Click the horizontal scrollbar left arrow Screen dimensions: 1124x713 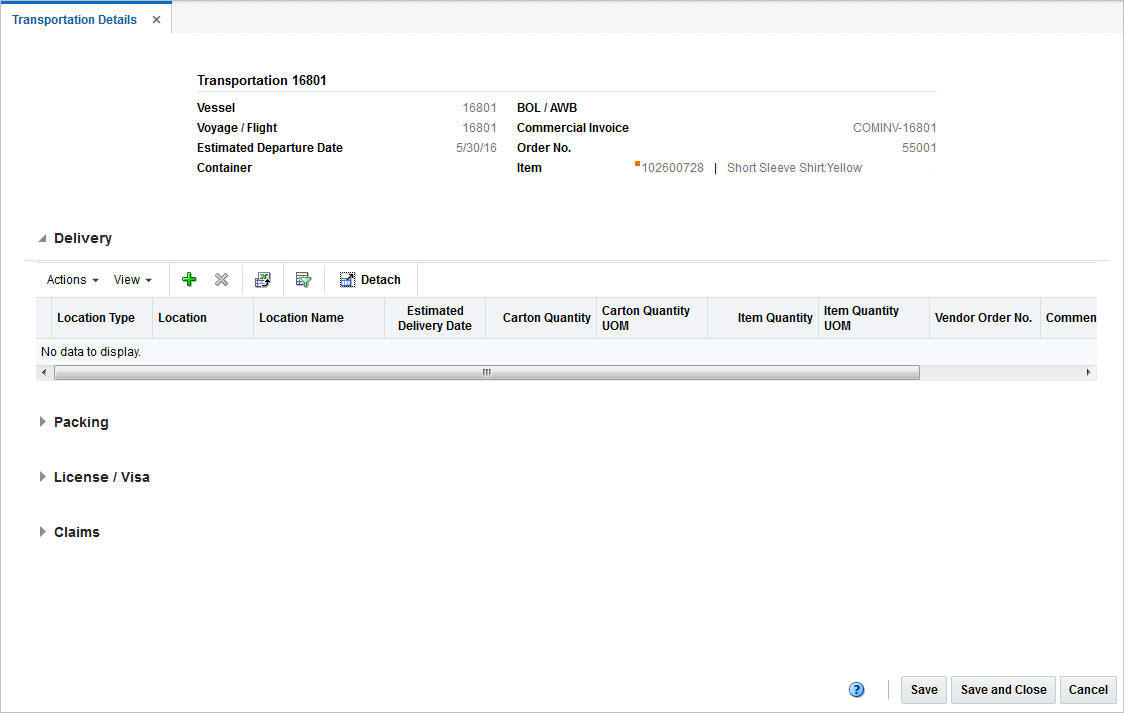click(44, 372)
